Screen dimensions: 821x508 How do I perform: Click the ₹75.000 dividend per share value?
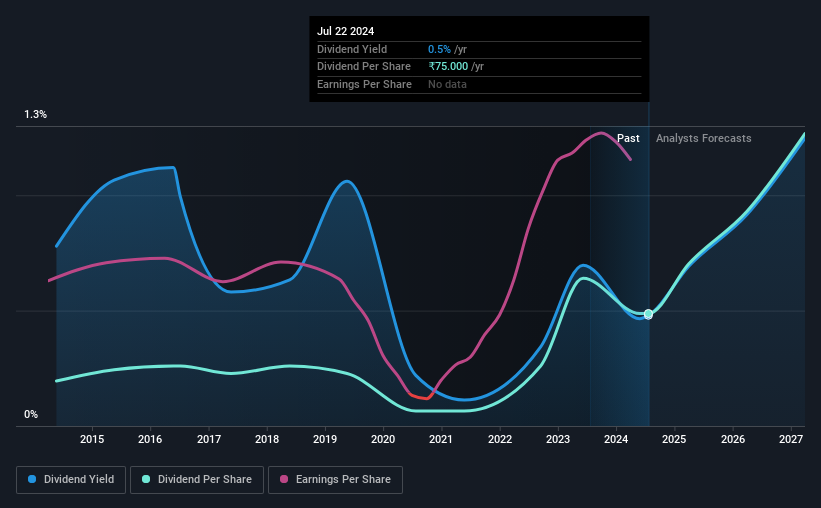pos(448,67)
